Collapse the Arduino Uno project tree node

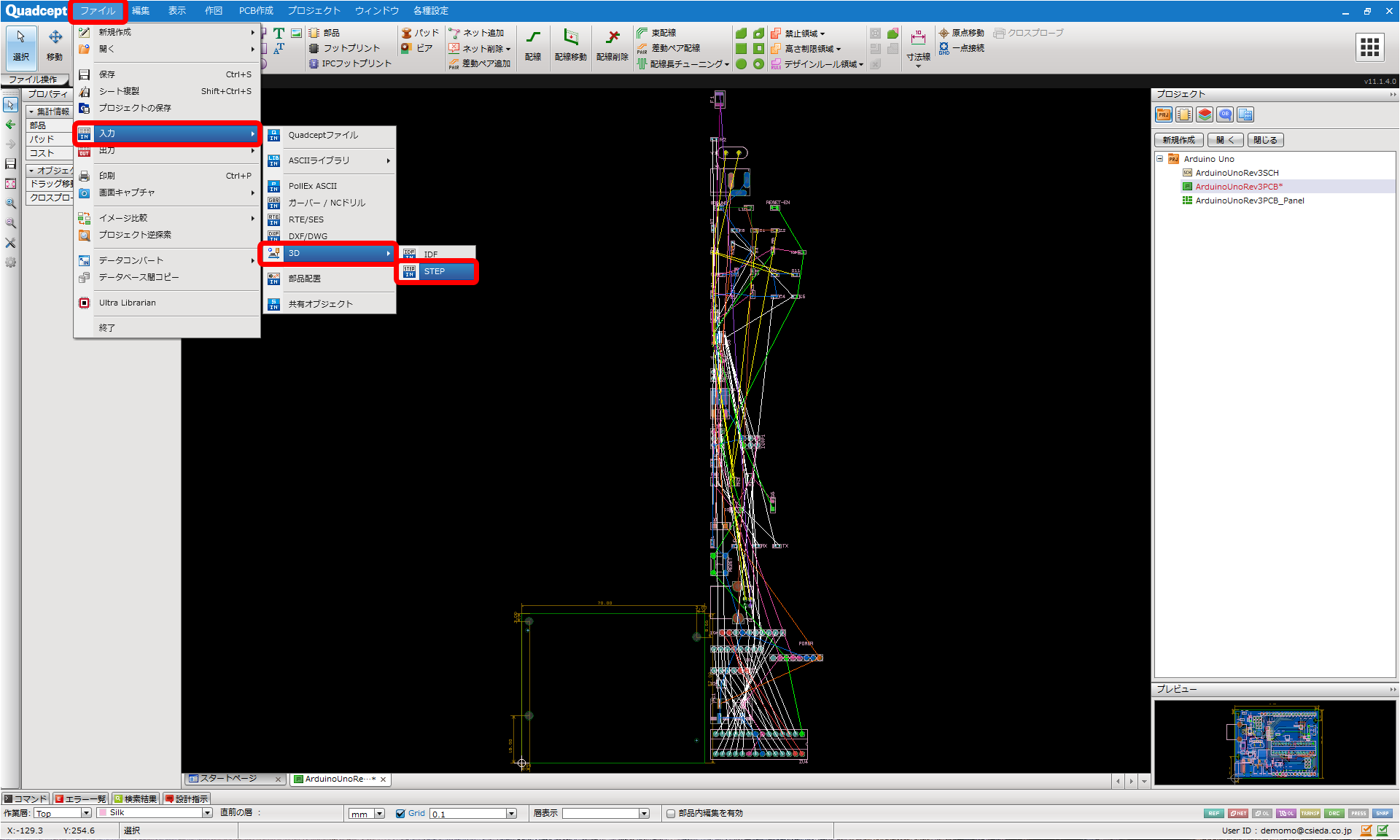1160,159
